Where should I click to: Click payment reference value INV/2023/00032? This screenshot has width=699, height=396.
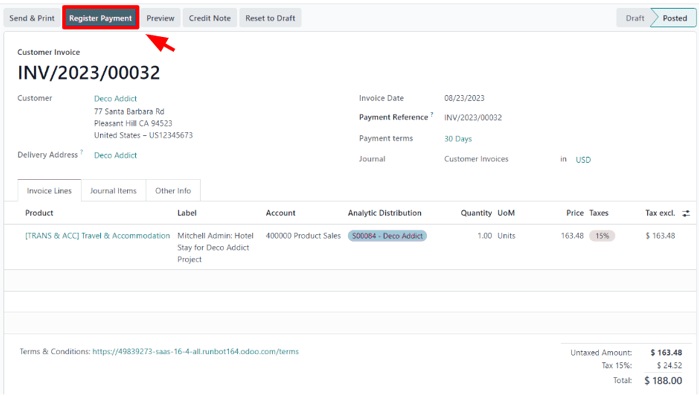click(x=473, y=118)
